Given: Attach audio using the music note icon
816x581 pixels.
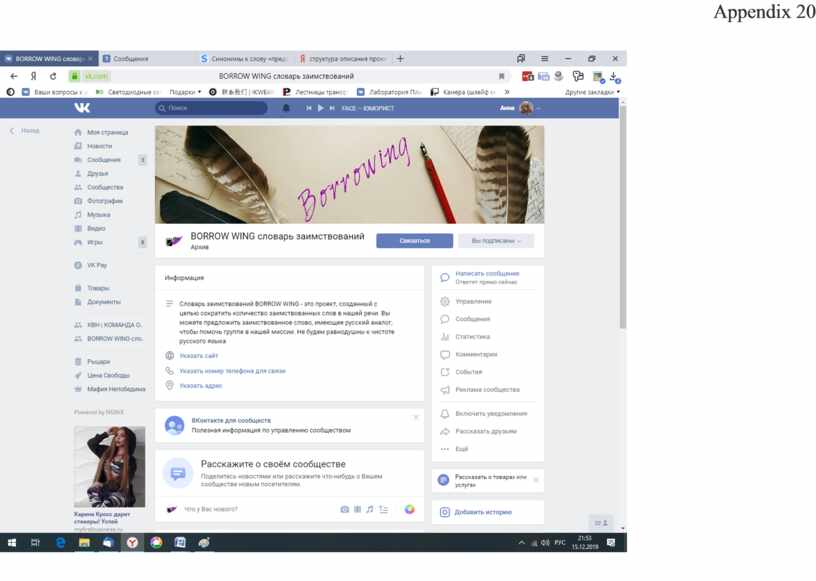Looking at the screenshot, I should pos(369,509).
